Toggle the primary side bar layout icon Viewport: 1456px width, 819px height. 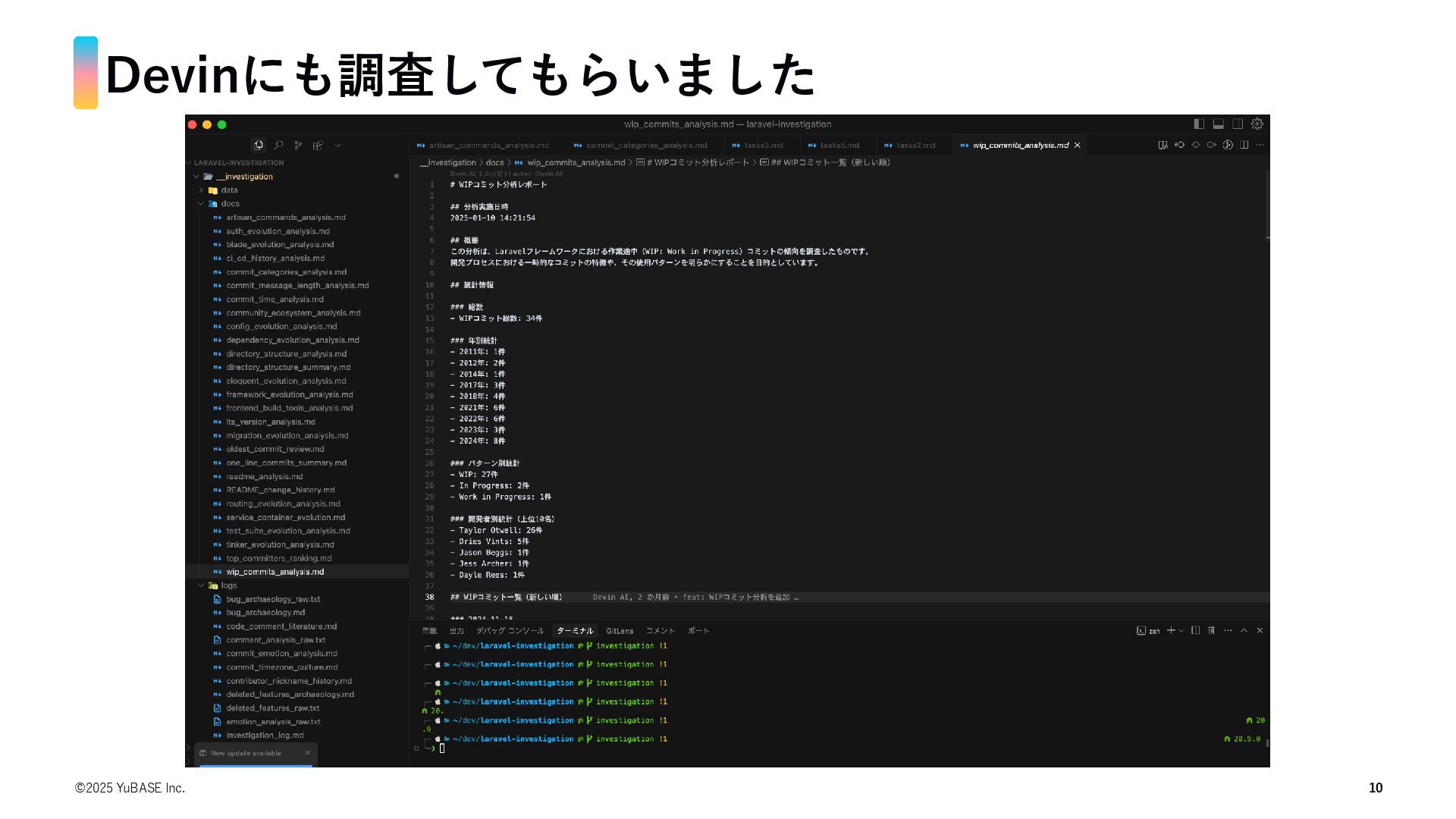(x=1199, y=124)
